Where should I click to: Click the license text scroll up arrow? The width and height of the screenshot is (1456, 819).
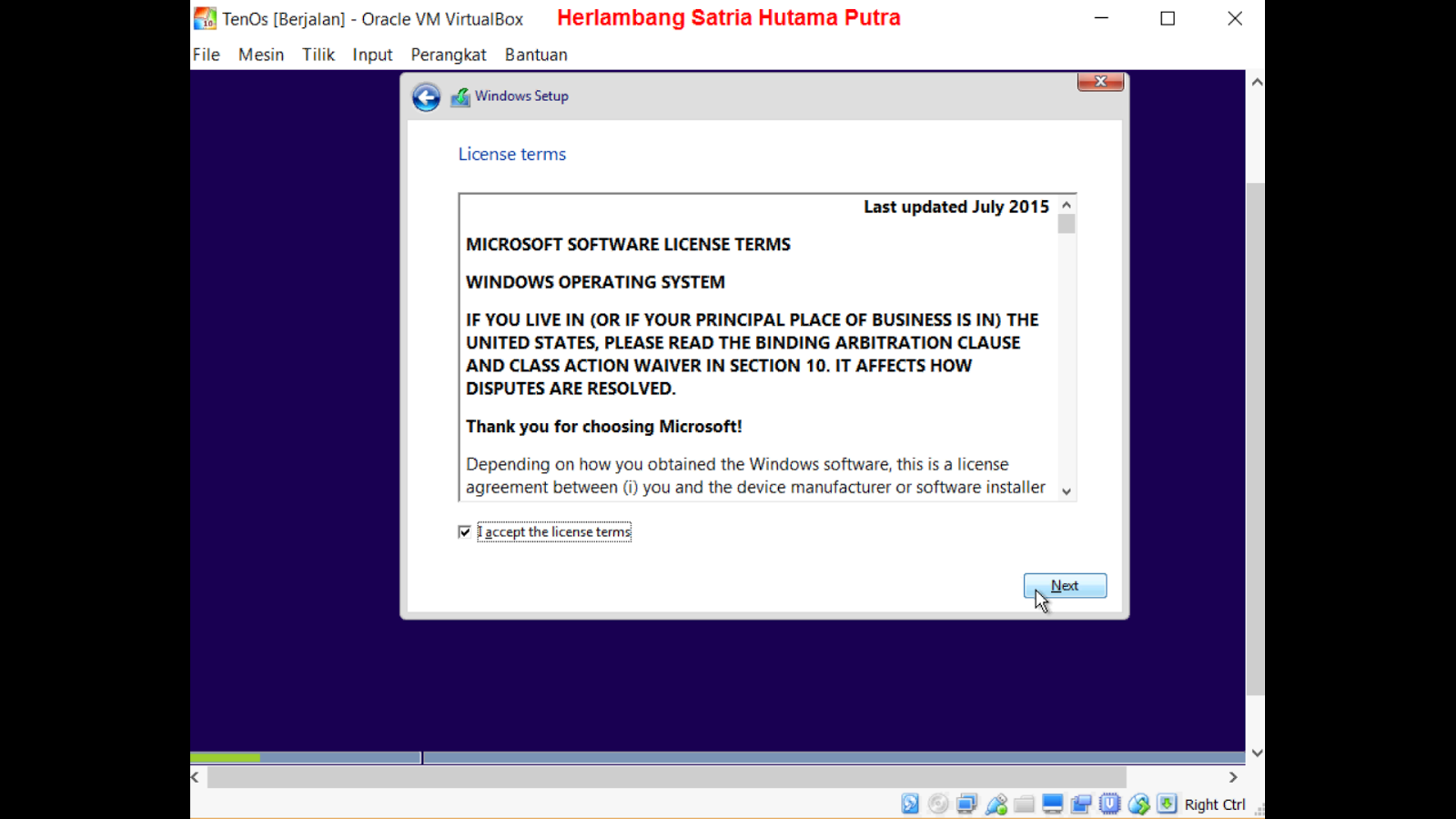(x=1067, y=205)
